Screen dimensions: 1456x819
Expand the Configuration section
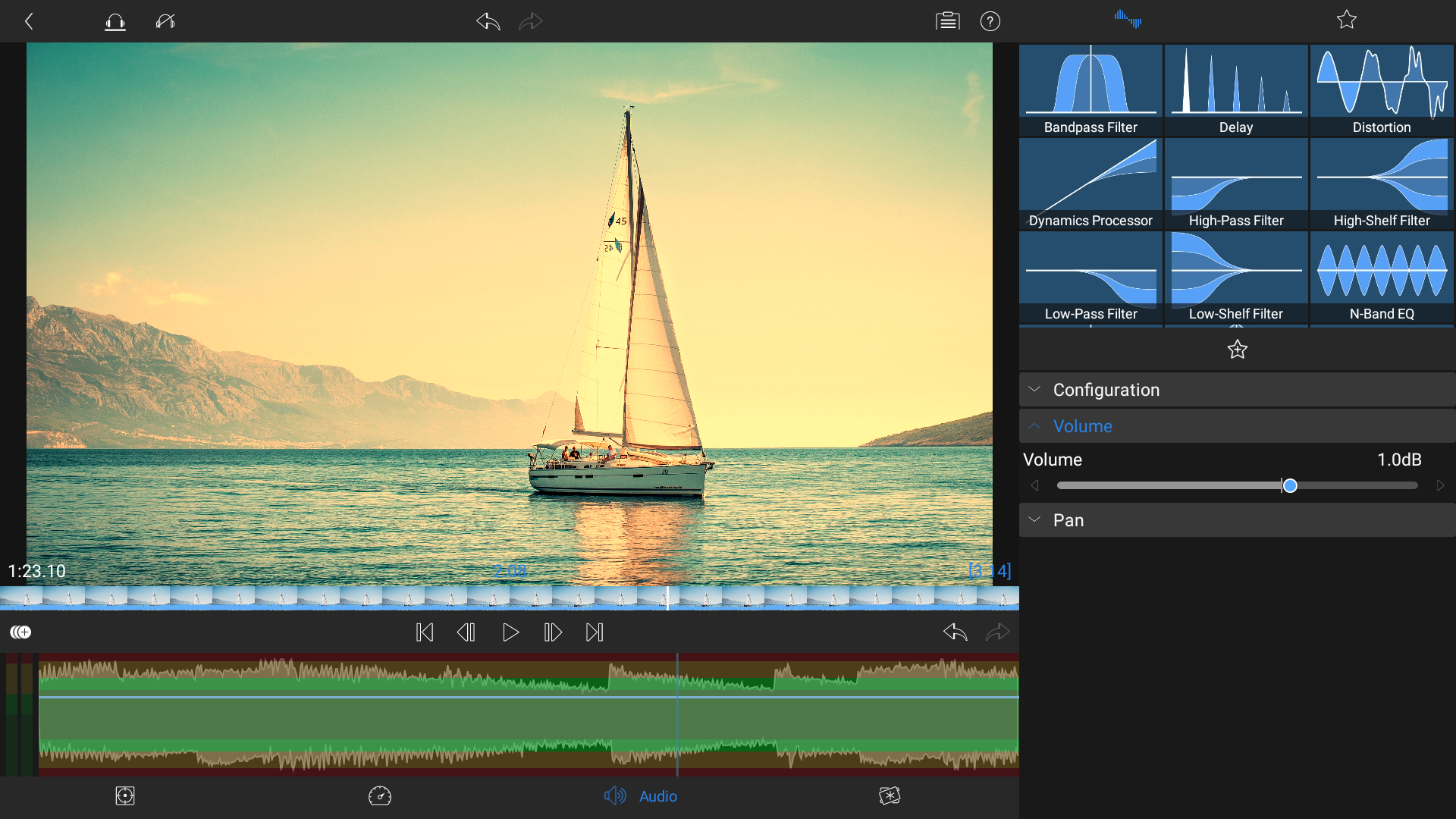point(1106,389)
